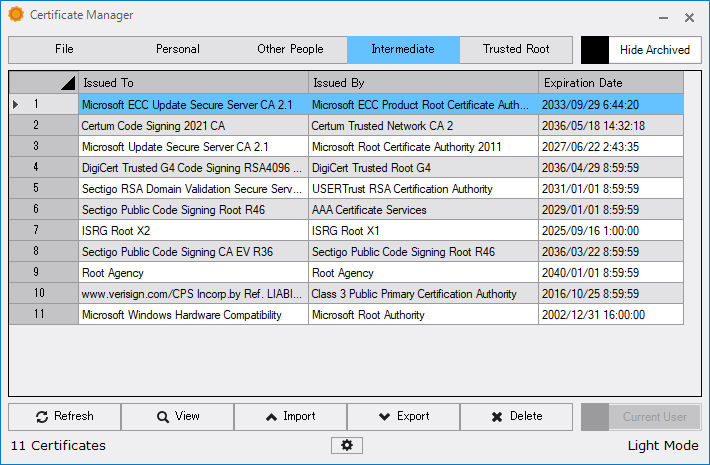Viewport: 710px width, 465px height.
Task: Select Microsoft ECC Update Secure Server CA 2.1
Action: [x=193, y=105]
